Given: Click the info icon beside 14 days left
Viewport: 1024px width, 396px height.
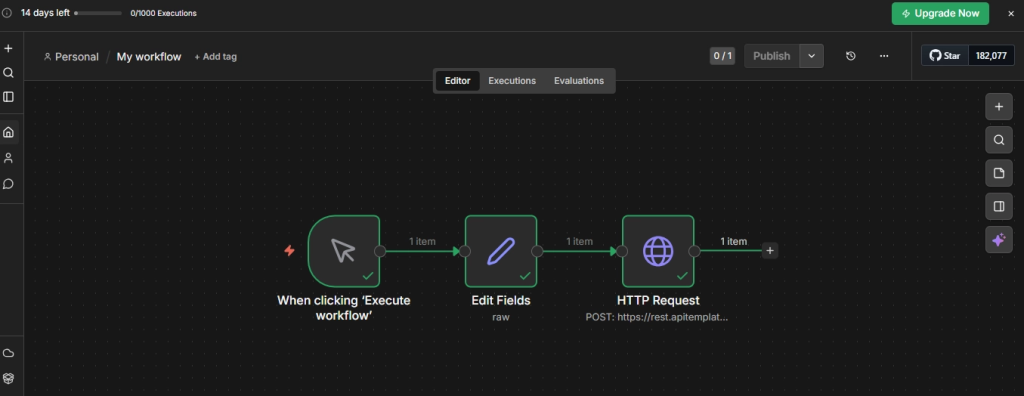Looking at the screenshot, I should [x=7, y=13].
